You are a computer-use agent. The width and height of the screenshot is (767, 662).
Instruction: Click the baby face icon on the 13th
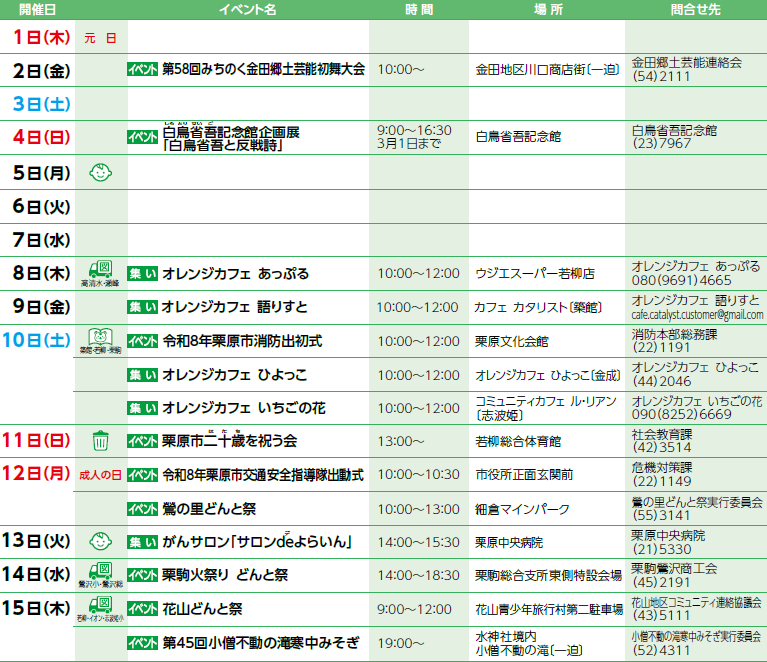coord(100,541)
